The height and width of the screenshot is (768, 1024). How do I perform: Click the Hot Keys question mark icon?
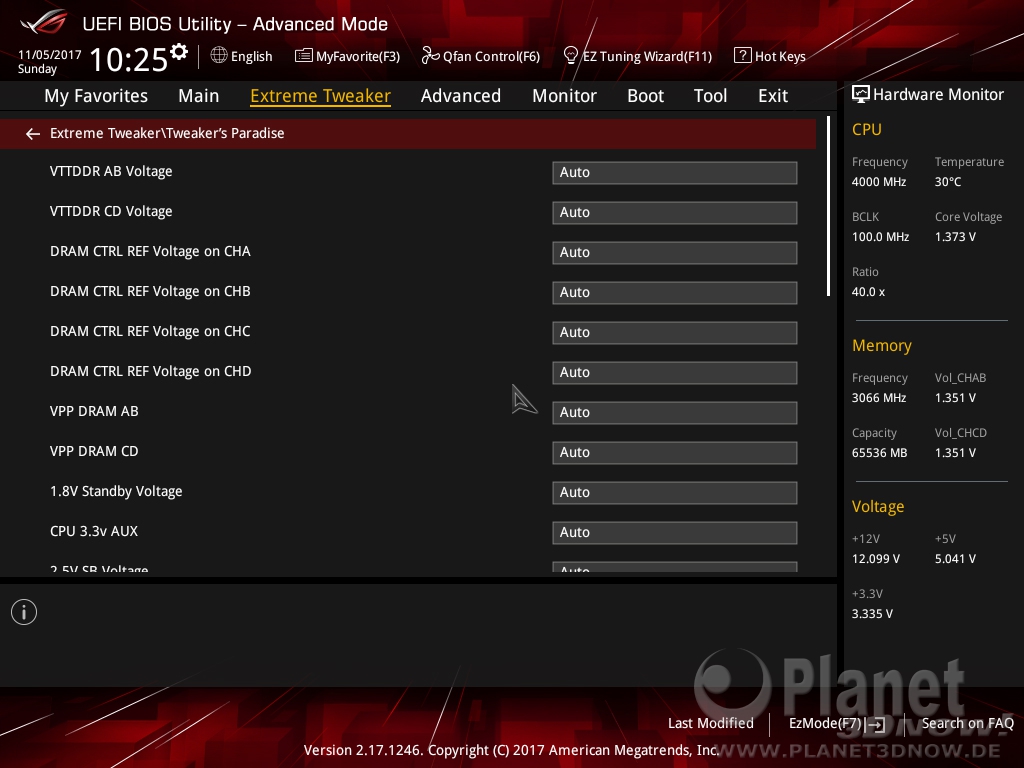click(743, 56)
